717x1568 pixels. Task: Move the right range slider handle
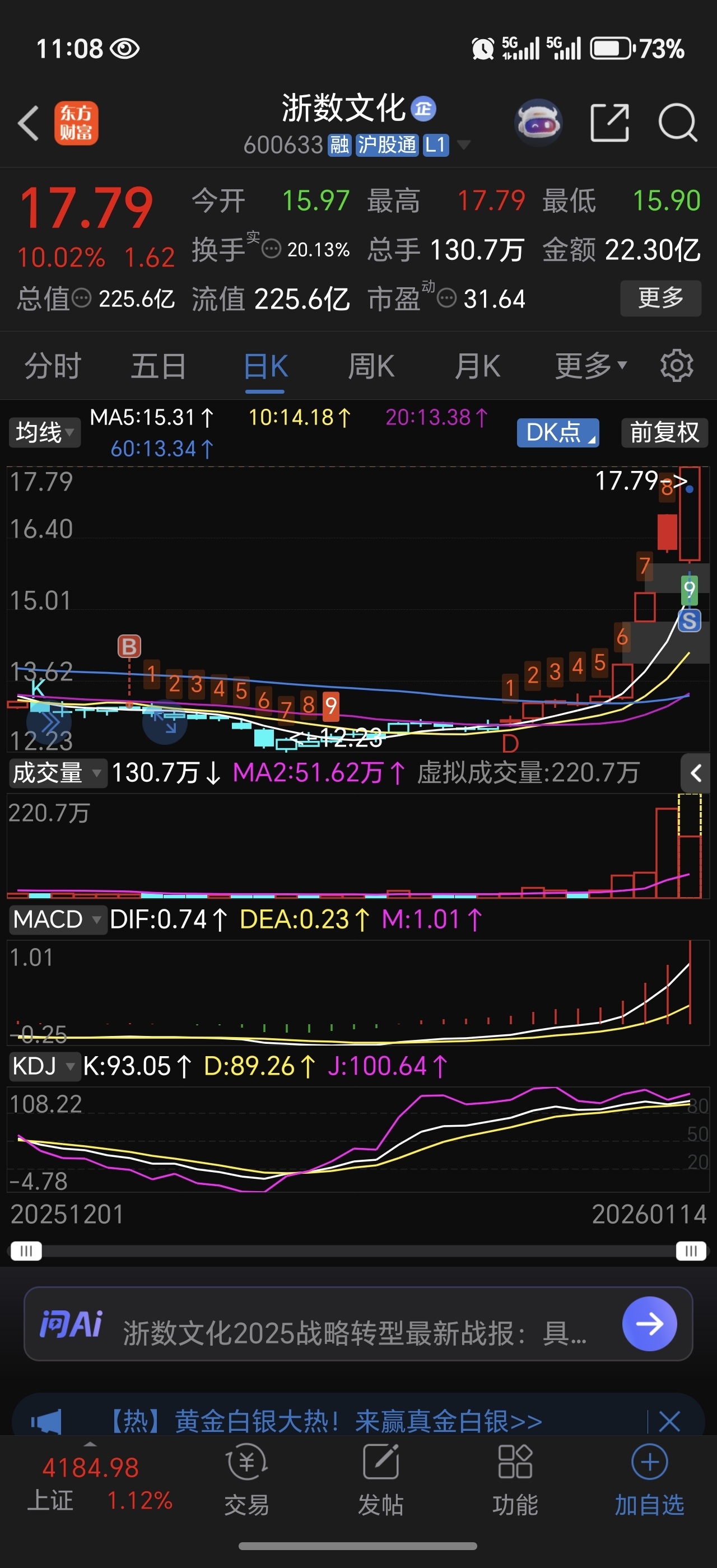(691, 1251)
